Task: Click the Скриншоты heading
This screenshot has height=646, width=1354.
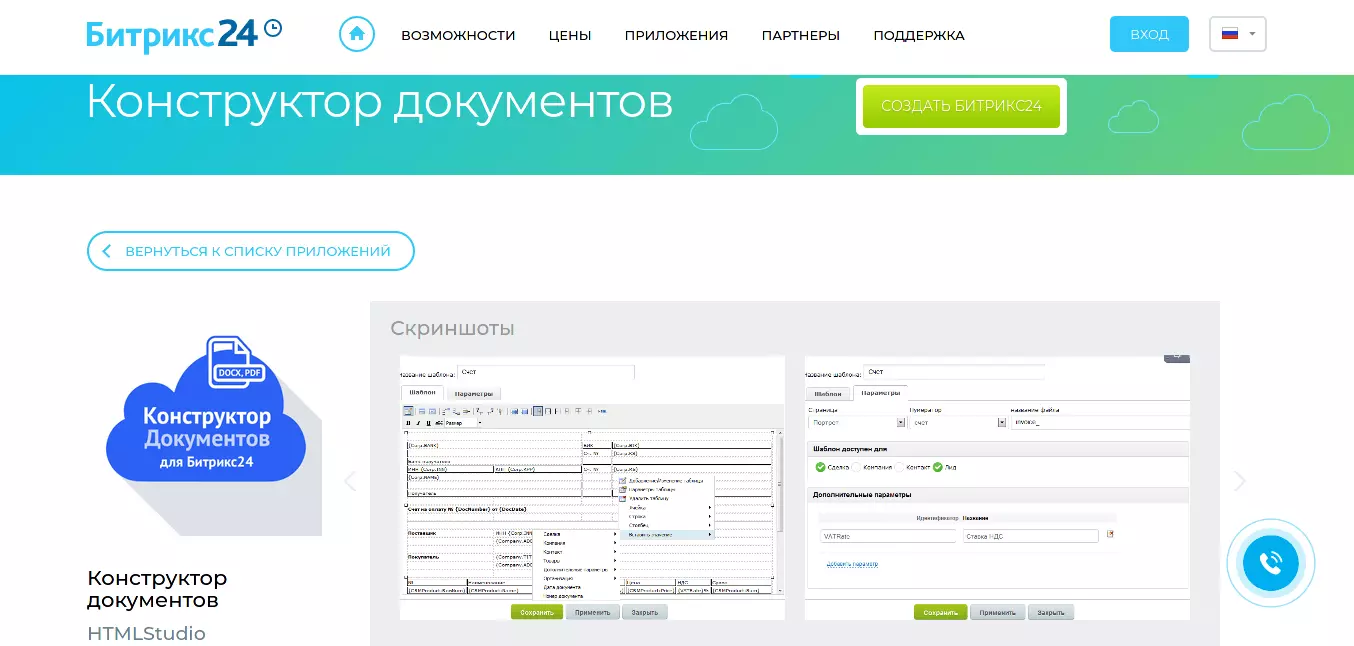Action: tap(452, 328)
